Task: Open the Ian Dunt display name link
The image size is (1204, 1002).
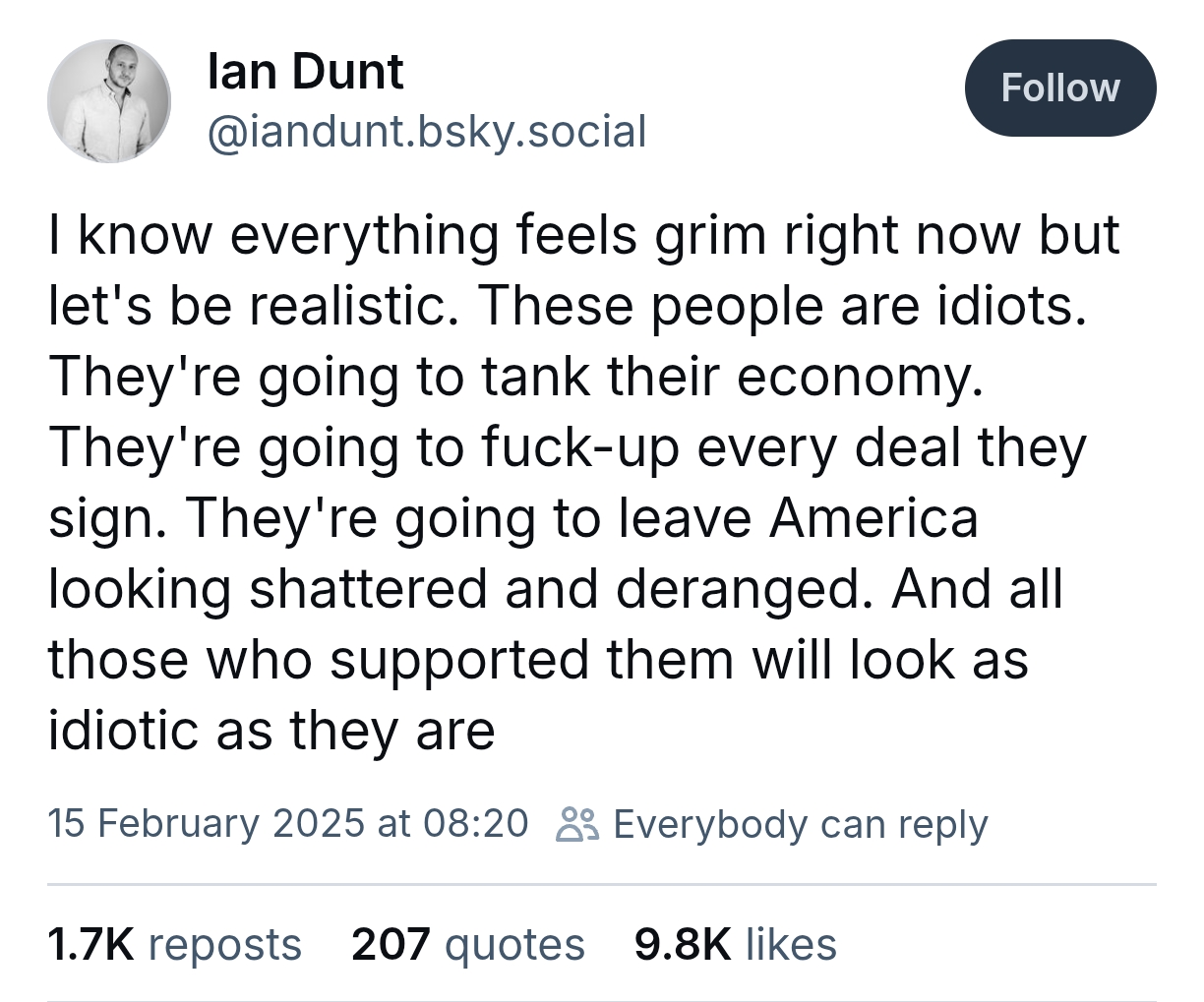Action: click(x=305, y=72)
